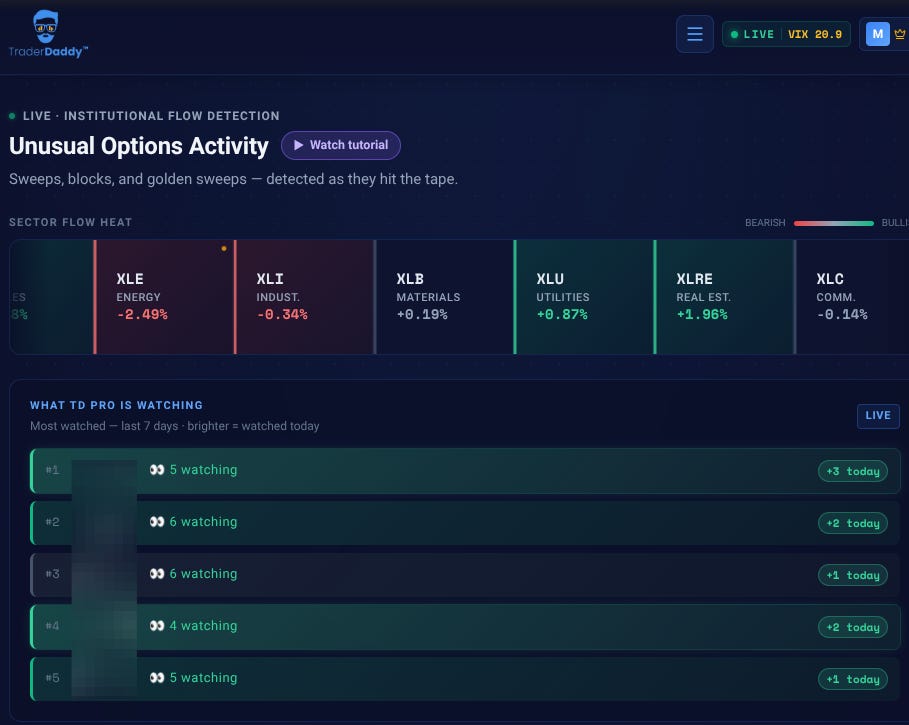This screenshot has width=909, height=725.
Task: Click eyes icon on row #4
Action: pyautogui.click(x=157, y=625)
